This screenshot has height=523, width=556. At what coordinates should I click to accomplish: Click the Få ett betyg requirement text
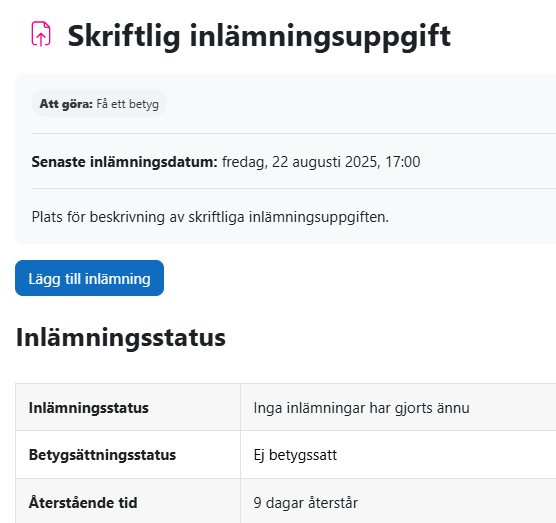[127, 104]
